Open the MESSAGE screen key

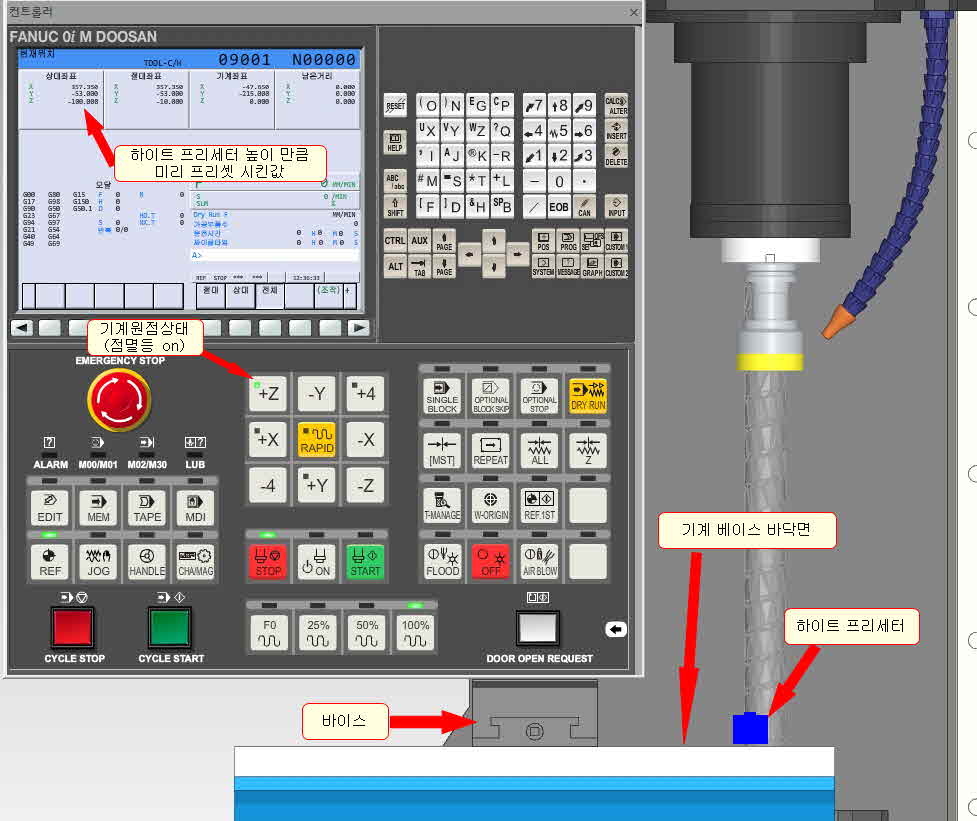(x=568, y=267)
